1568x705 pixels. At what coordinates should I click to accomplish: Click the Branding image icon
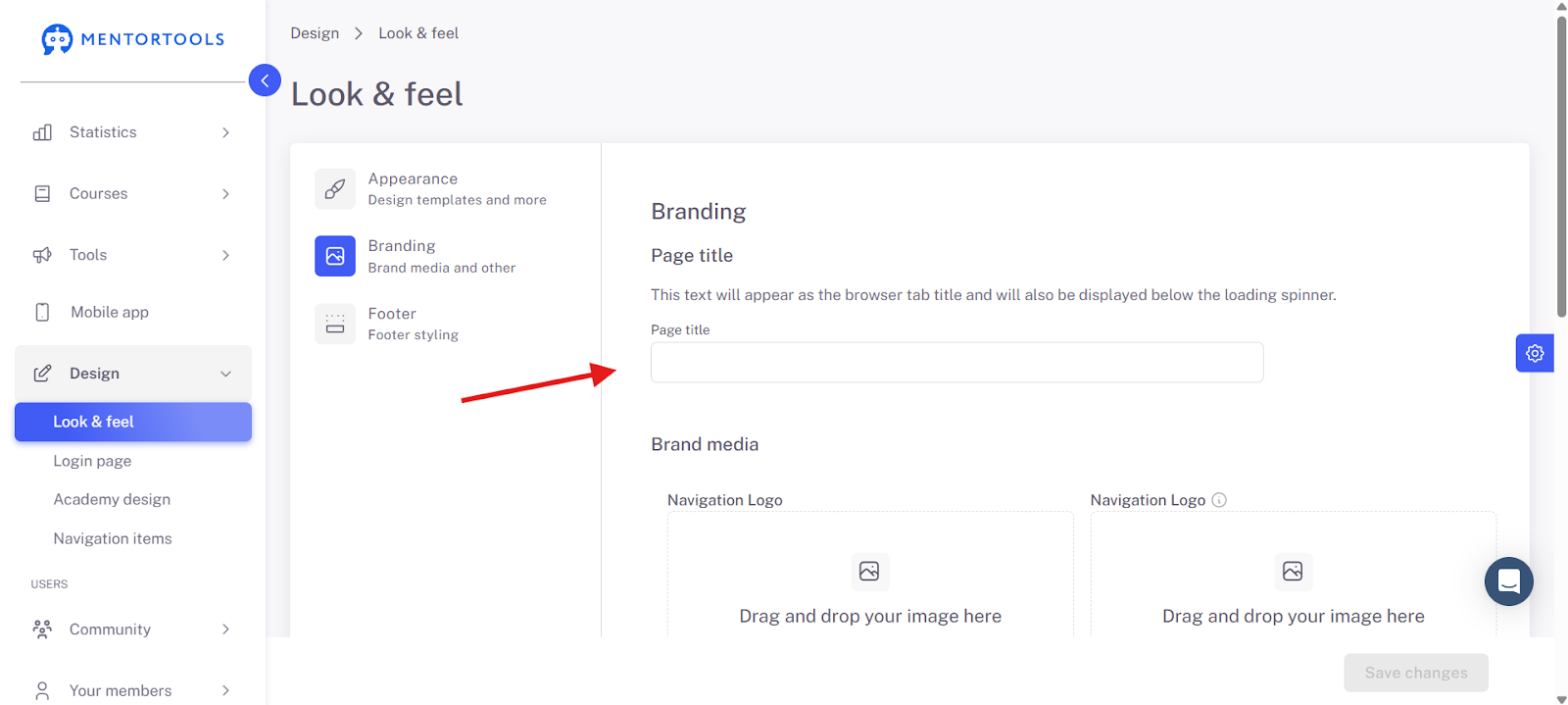pos(335,256)
